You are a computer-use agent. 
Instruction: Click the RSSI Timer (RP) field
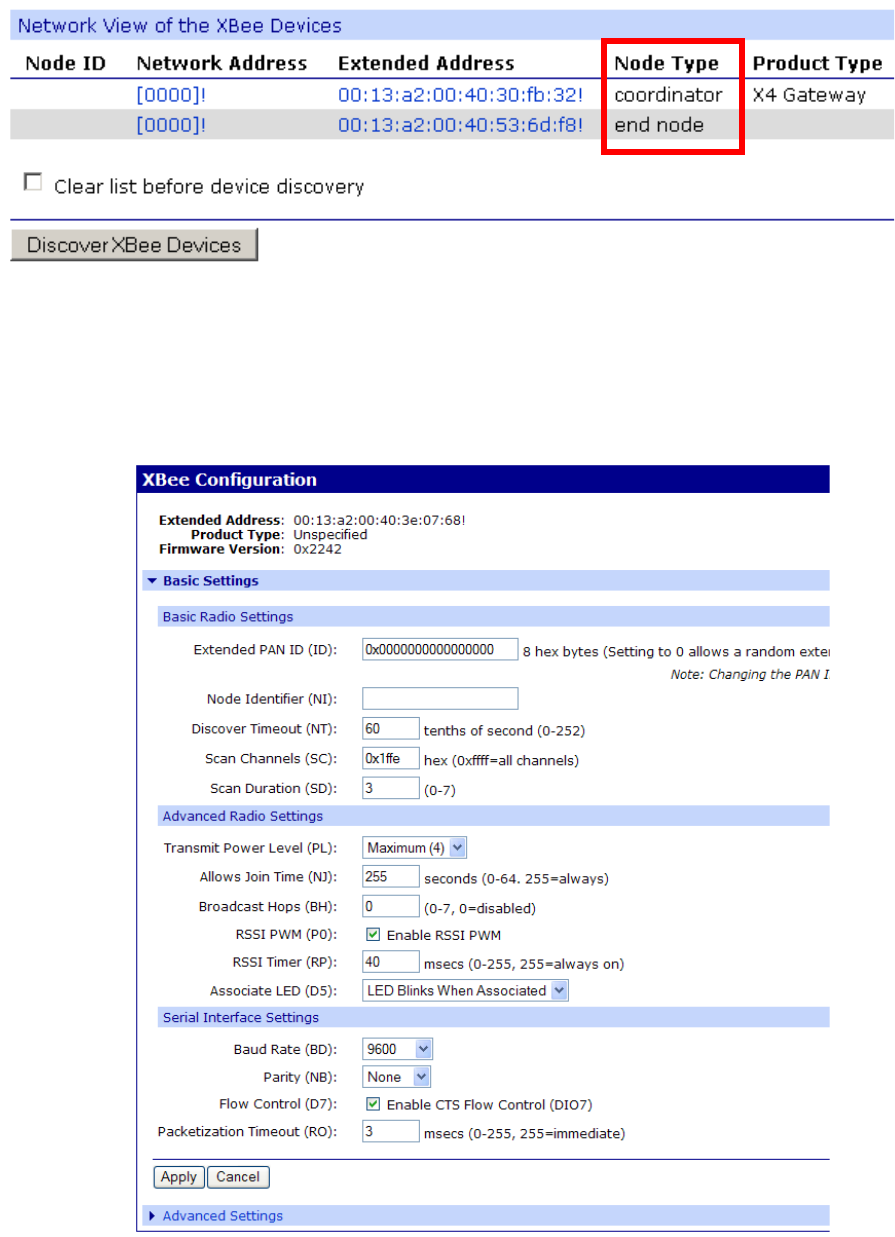(x=391, y=963)
